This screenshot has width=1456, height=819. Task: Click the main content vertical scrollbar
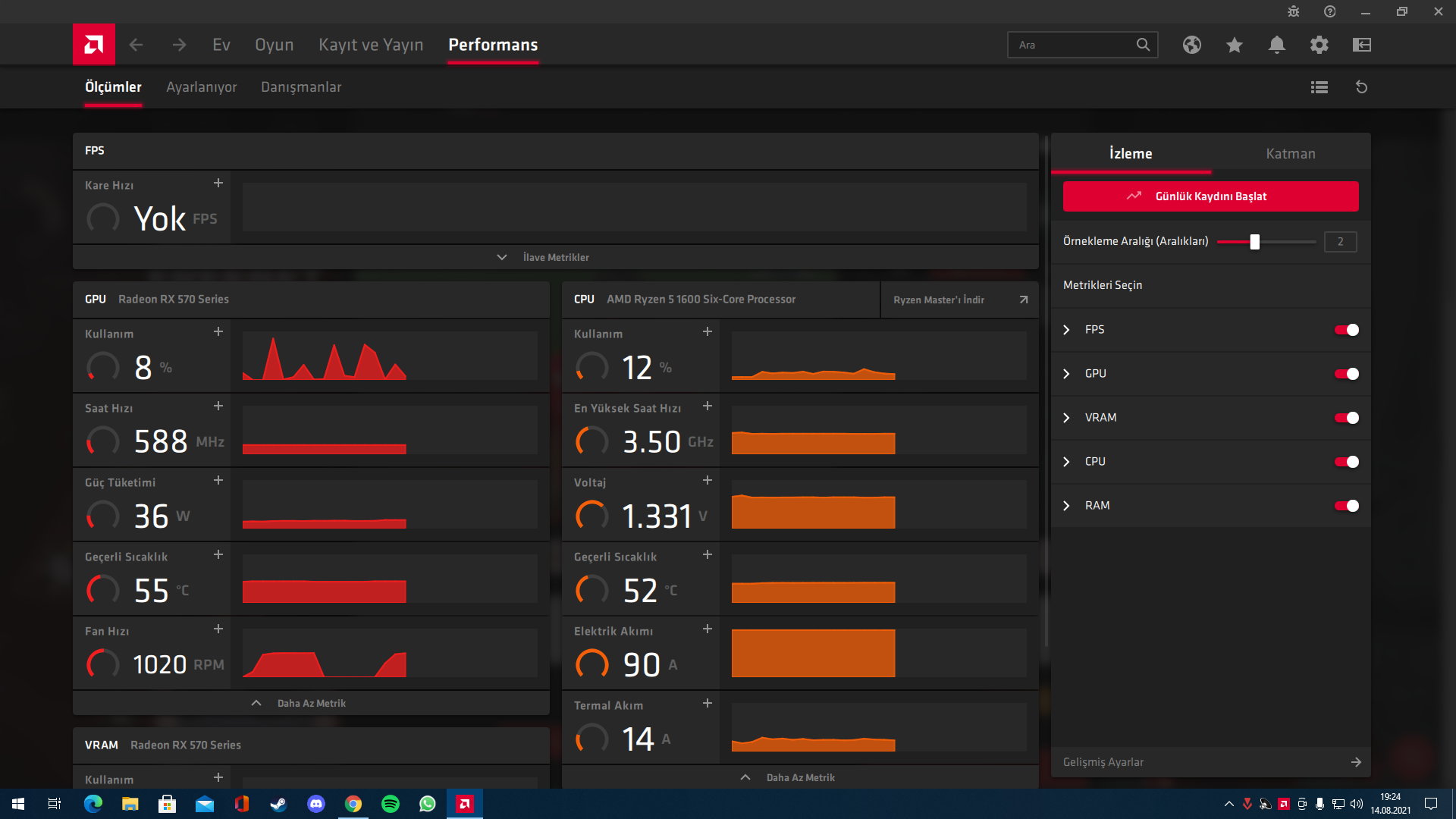click(x=1046, y=392)
